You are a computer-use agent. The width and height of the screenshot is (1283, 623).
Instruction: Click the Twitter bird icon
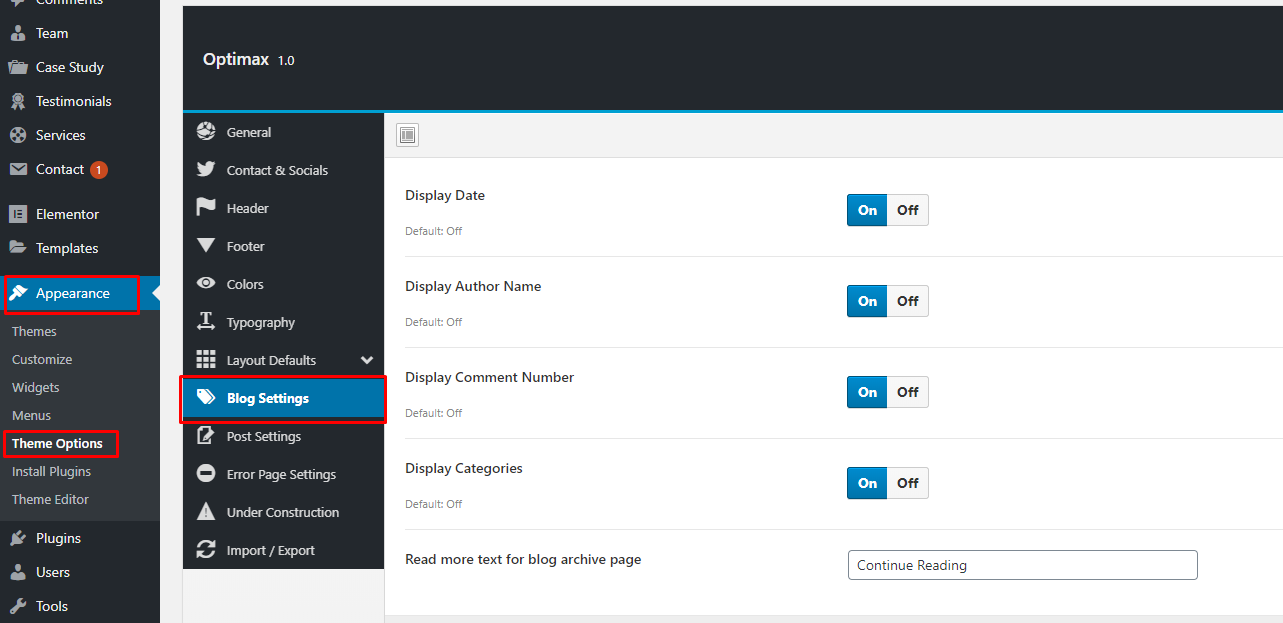pos(206,170)
